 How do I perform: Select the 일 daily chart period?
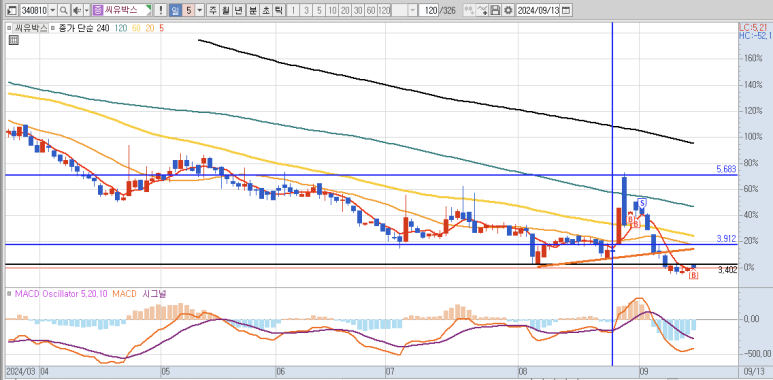(x=176, y=10)
